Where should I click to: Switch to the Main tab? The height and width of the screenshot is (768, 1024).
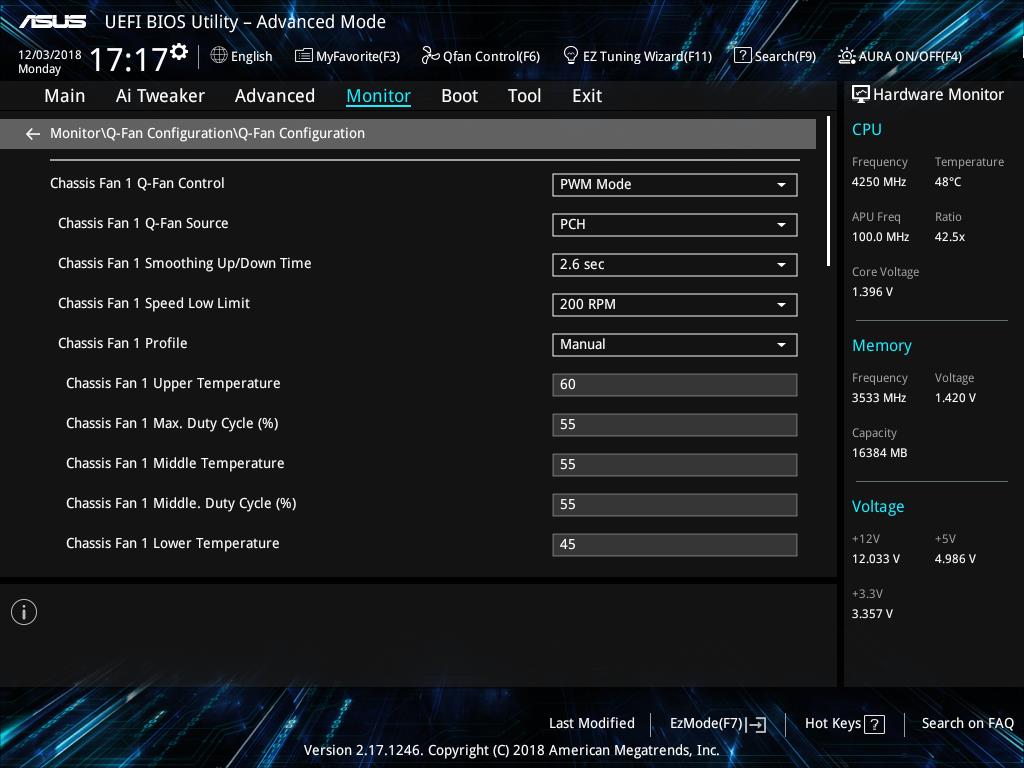(65, 96)
